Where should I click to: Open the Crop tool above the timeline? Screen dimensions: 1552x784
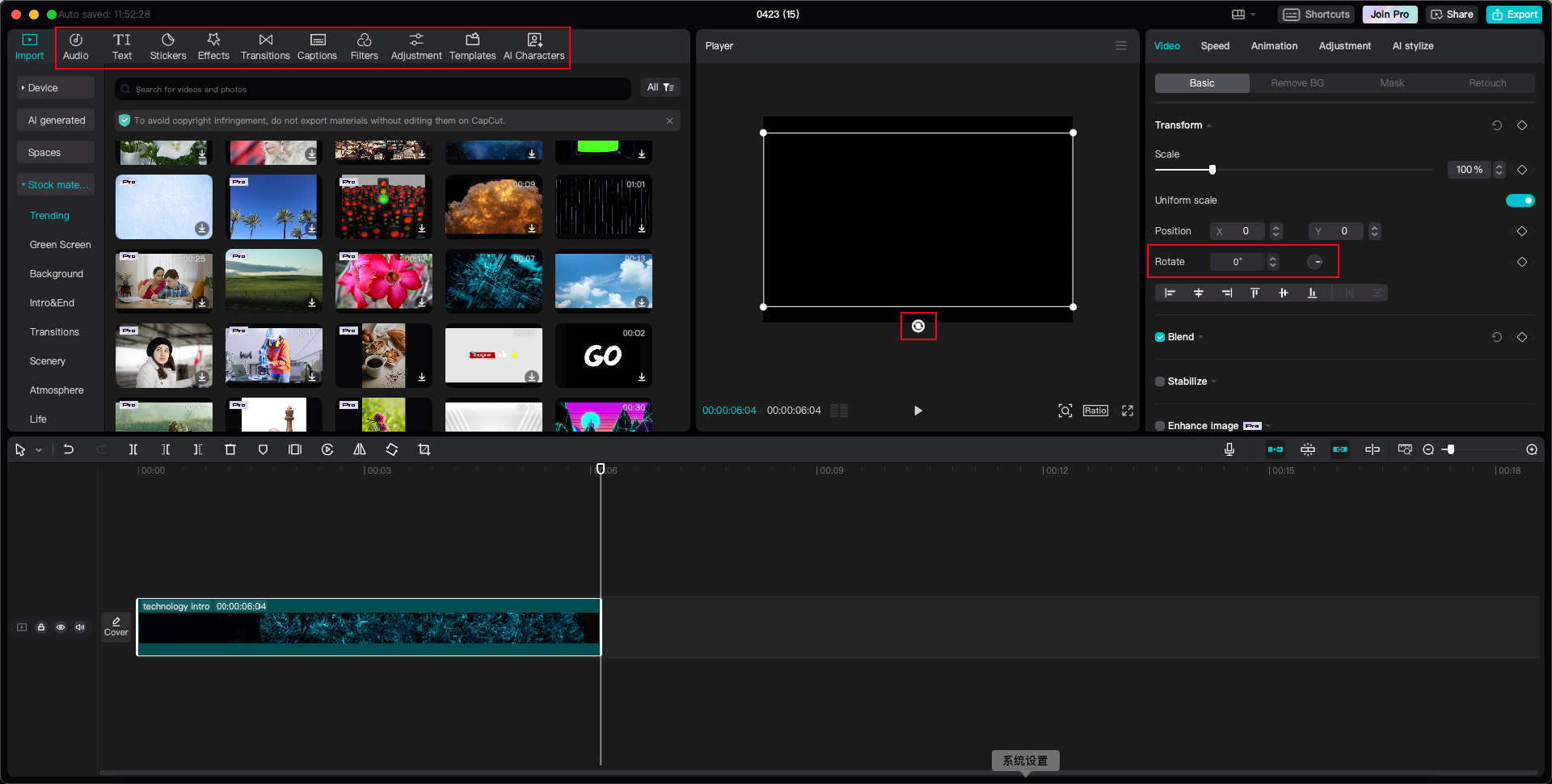(x=424, y=449)
